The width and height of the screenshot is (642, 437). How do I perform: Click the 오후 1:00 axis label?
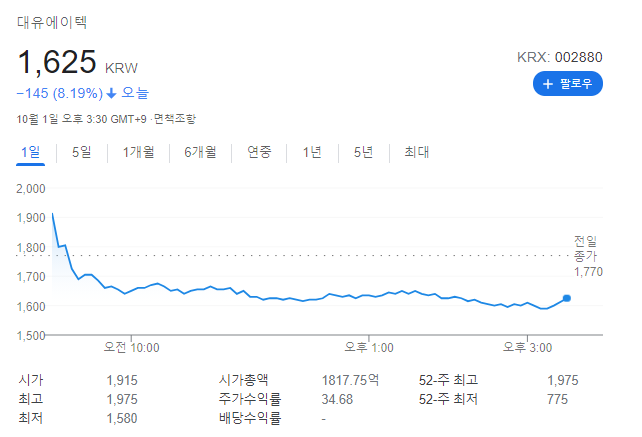(x=369, y=348)
